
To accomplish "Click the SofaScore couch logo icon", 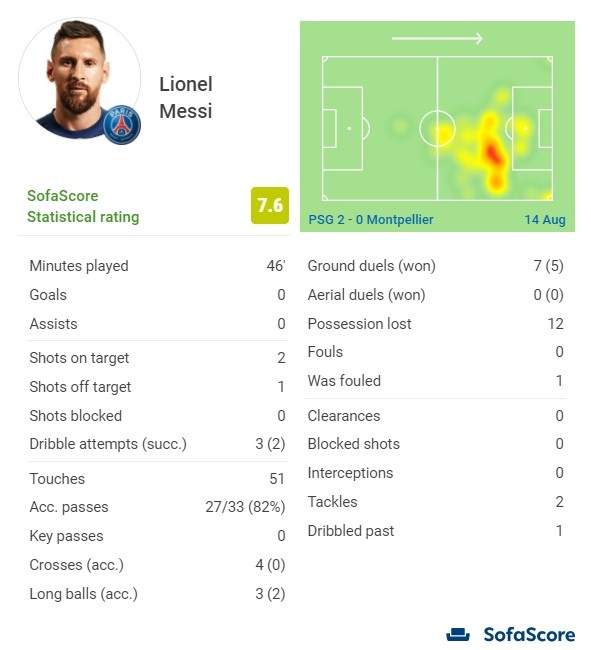I will click(x=458, y=635).
